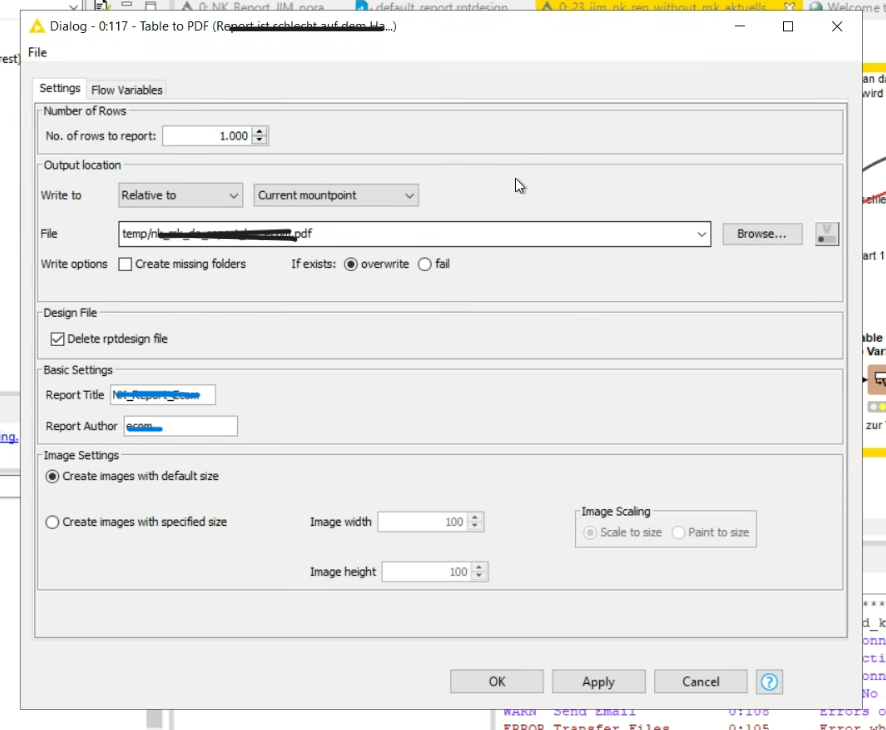Click the Browse... button
This screenshot has width=886, height=730.
pyautogui.click(x=762, y=234)
